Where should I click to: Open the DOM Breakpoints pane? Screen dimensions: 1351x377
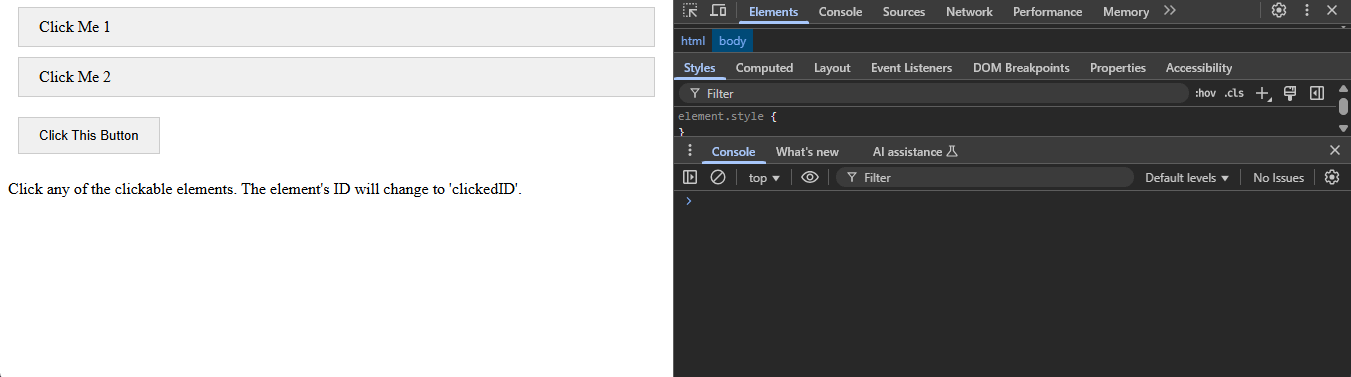(1021, 68)
